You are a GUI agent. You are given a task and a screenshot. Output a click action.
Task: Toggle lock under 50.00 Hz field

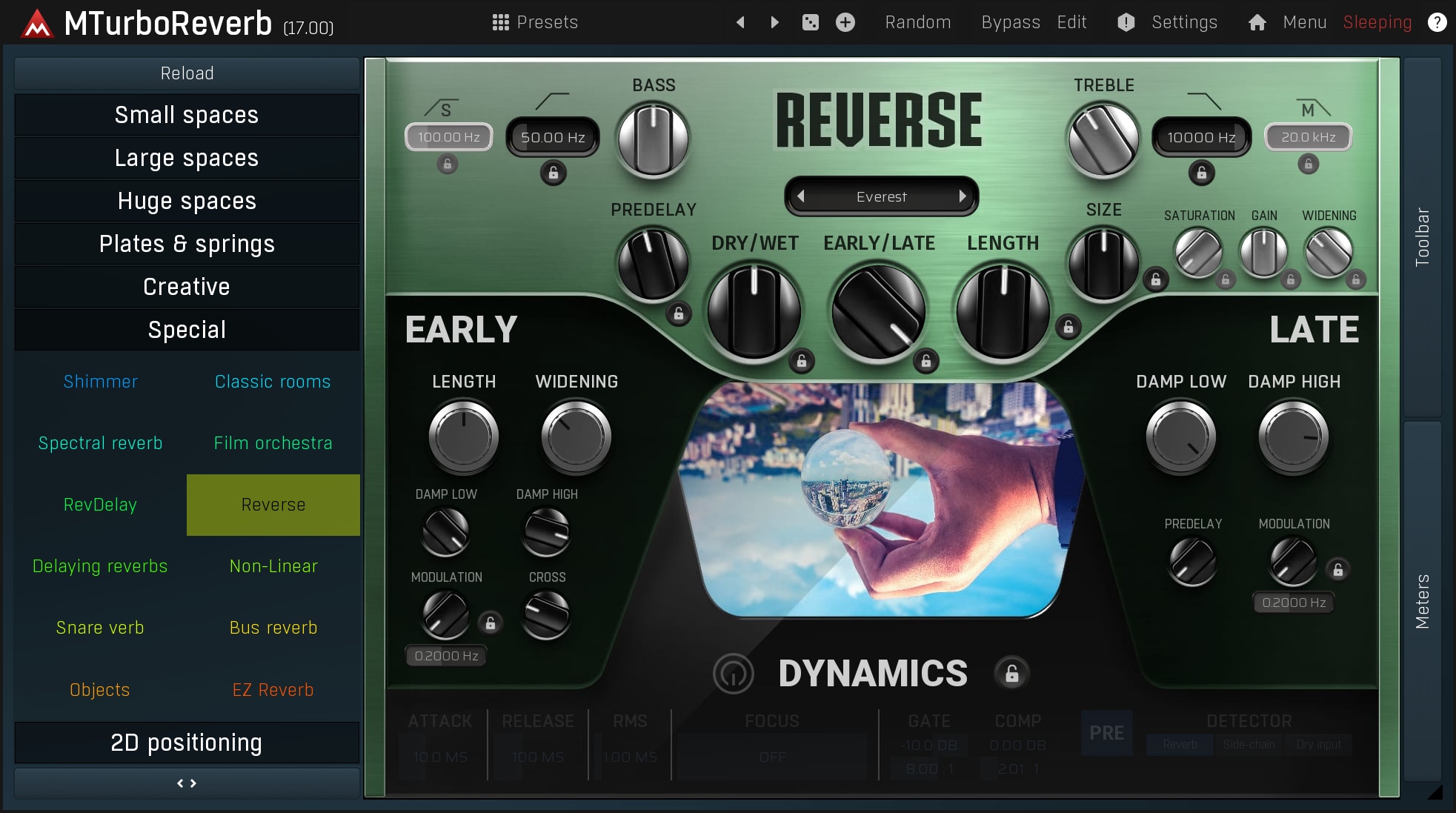coord(553,173)
